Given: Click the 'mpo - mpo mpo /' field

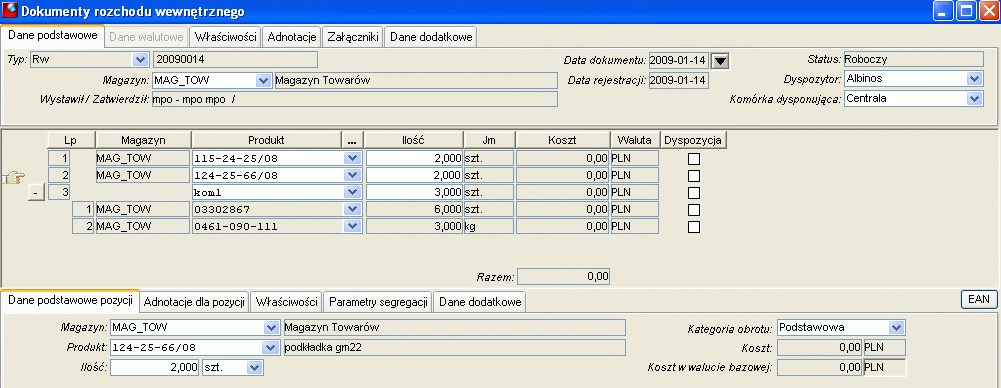Looking at the screenshot, I should (355, 100).
